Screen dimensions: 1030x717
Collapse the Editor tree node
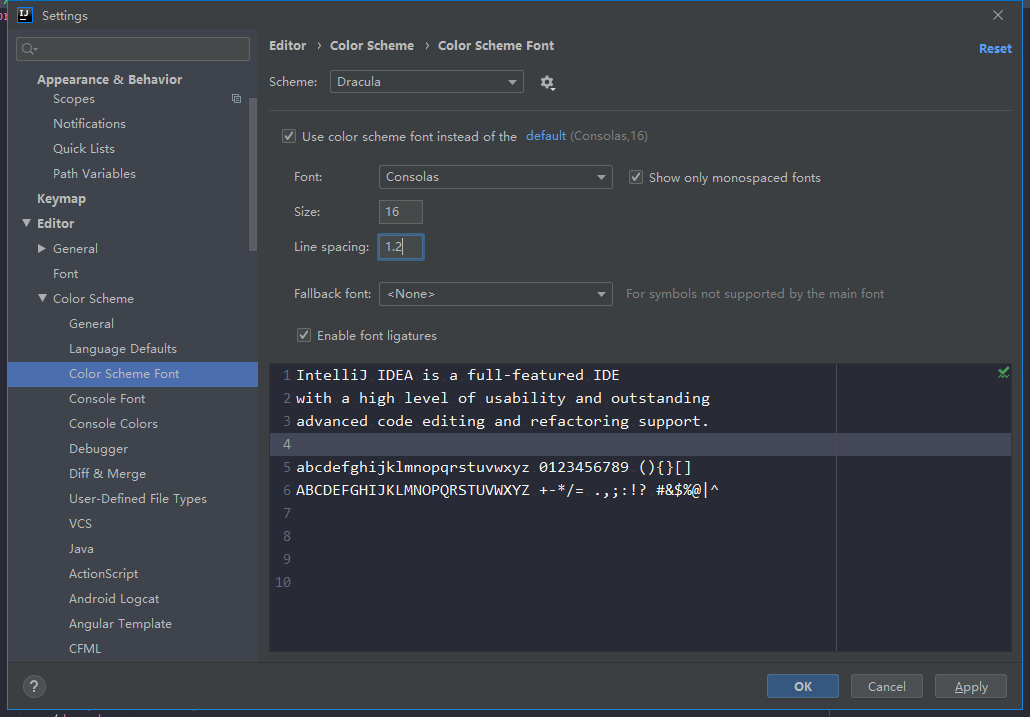point(26,223)
